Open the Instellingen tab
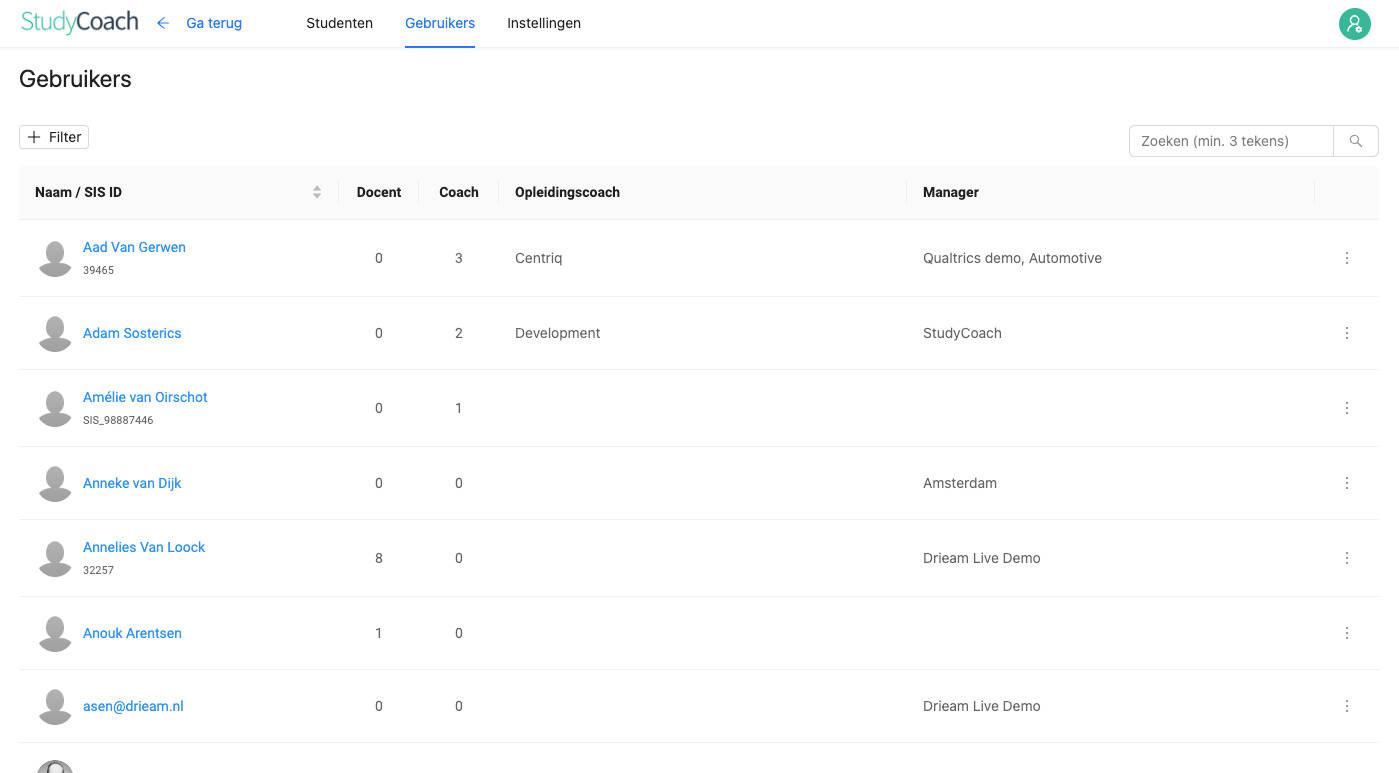 point(544,23)
